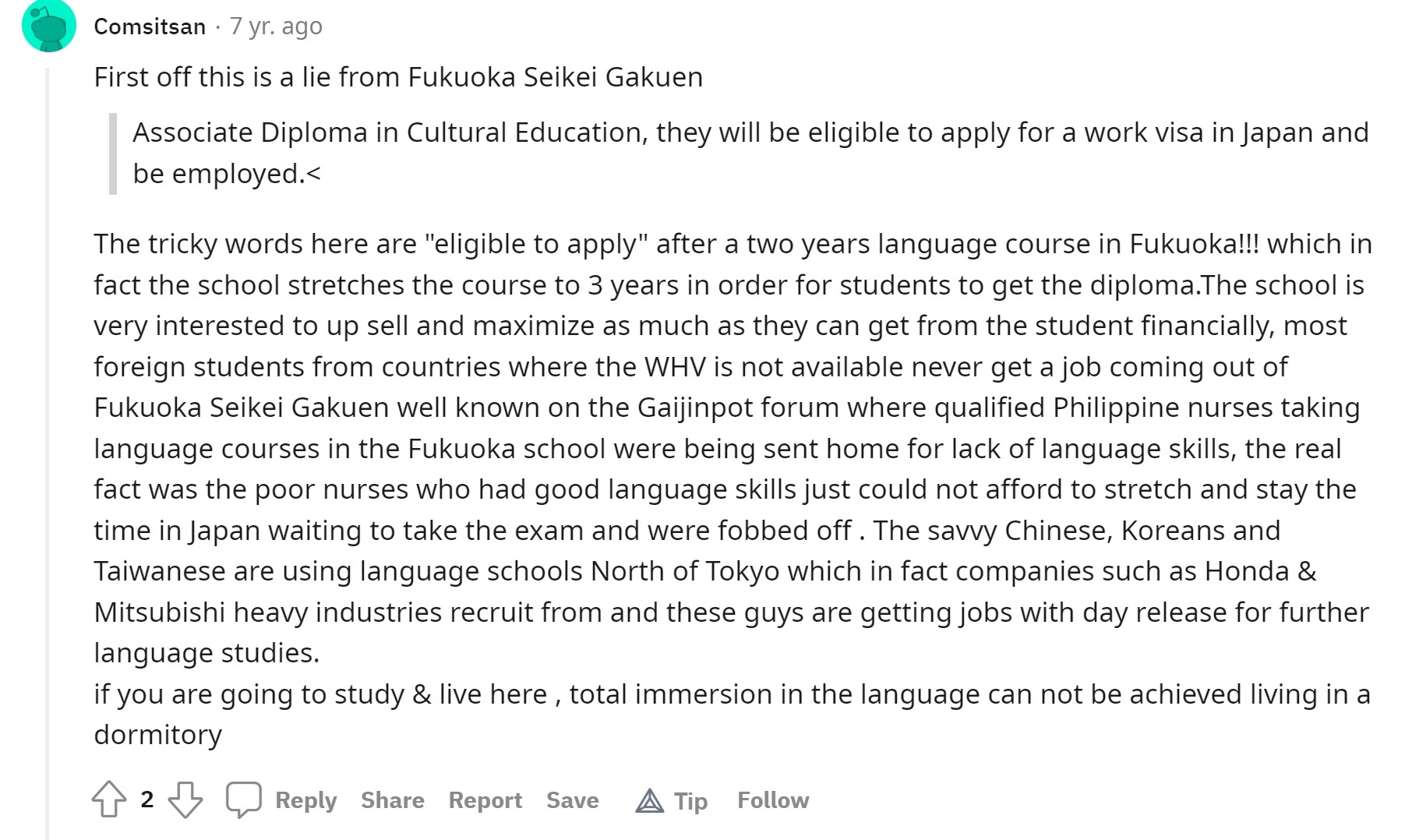Open the Comsitsan username link
Viewport: 1405px width, 840px height.
tap(150, 26)
